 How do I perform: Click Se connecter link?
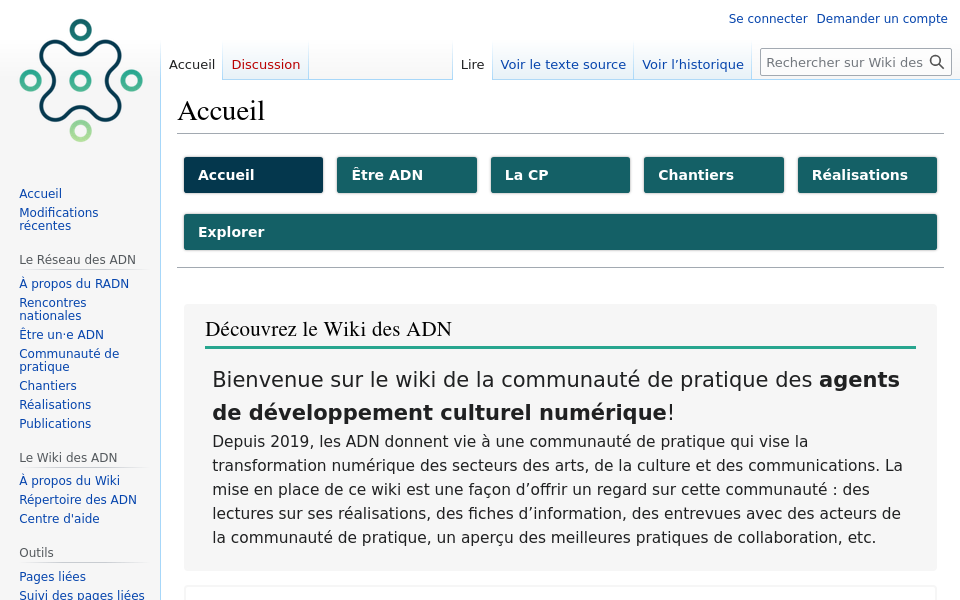point(768,18)
